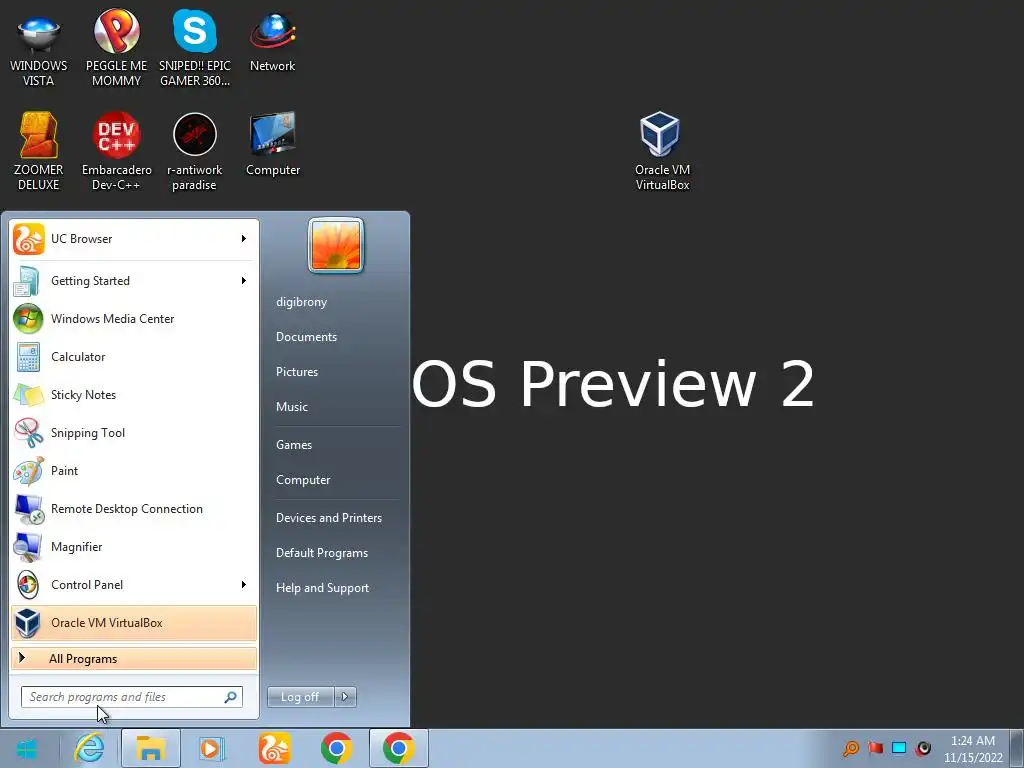This screenshot has height=768, width=1024.
Task: Click the search magnifier in the search box
Action: click(x=231, y=697)
